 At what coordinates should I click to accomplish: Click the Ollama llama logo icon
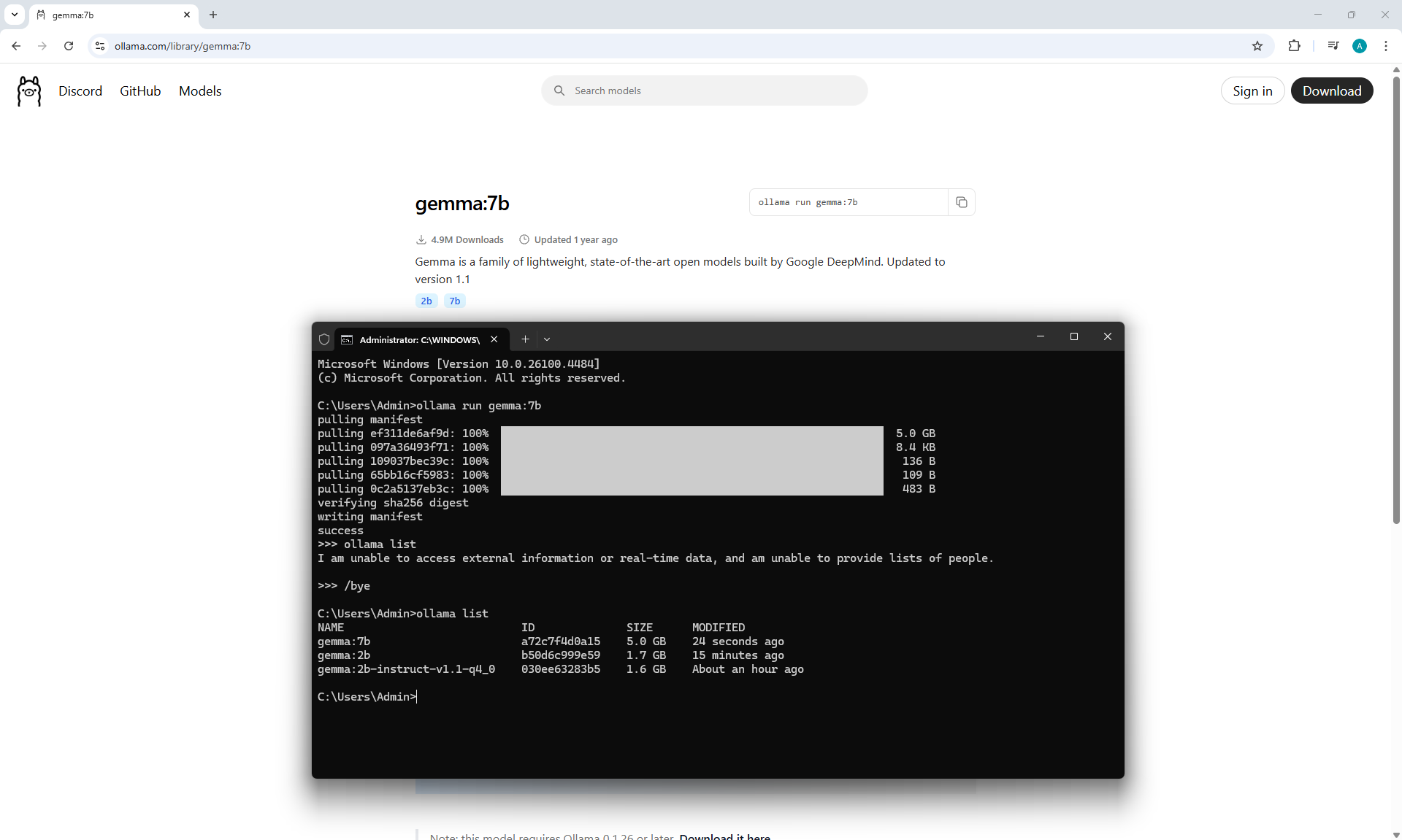tap(29, 91)
